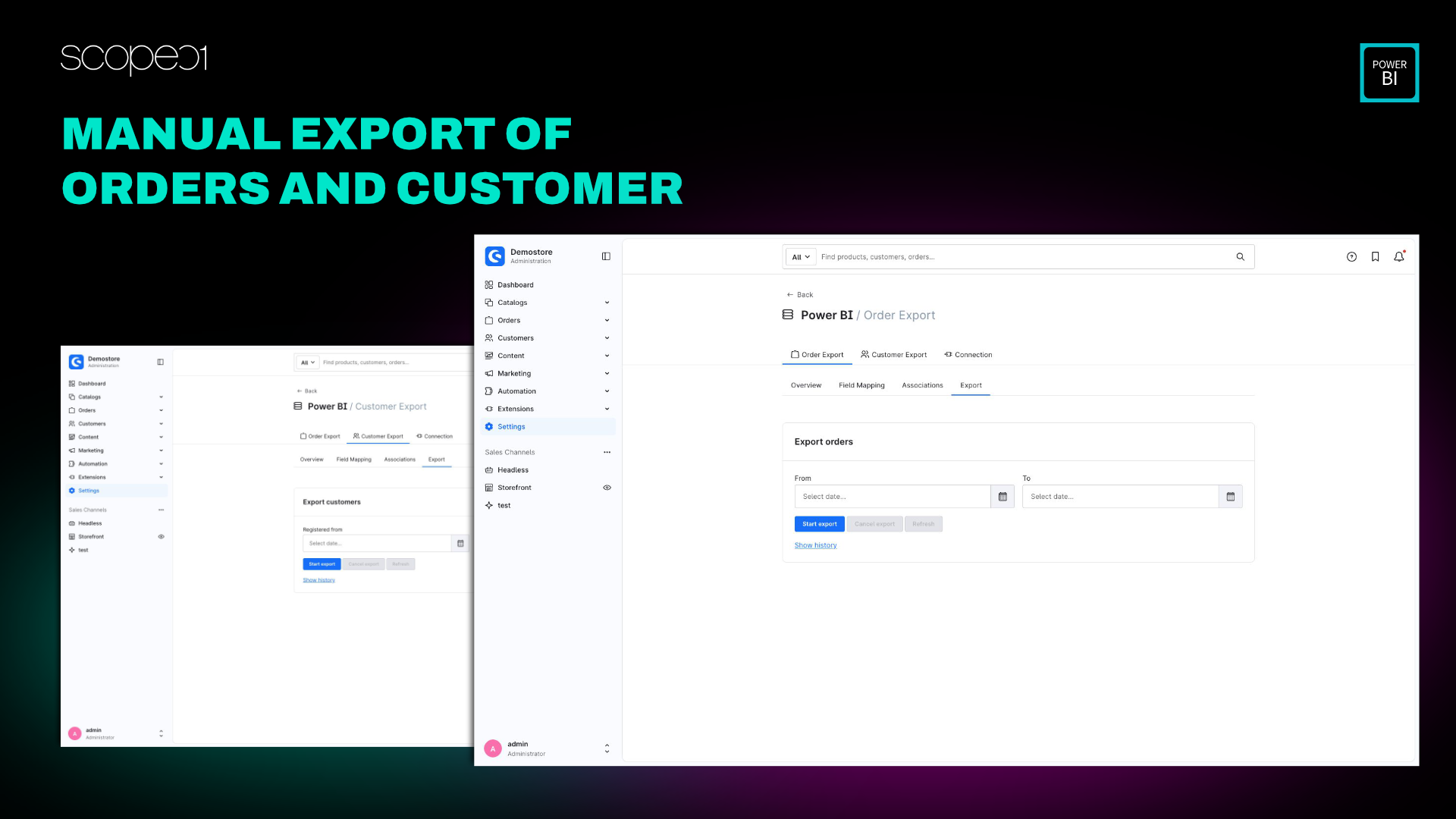Viewport: 1456px width, 819px height.
Task: Open the To date calendar icon
Action: (x=1231, y=497)
